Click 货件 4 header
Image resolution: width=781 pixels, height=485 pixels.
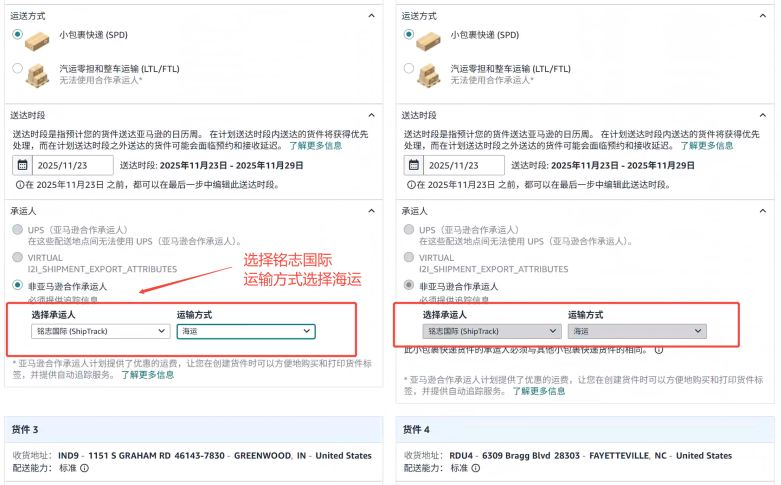(x=585, y=430)
